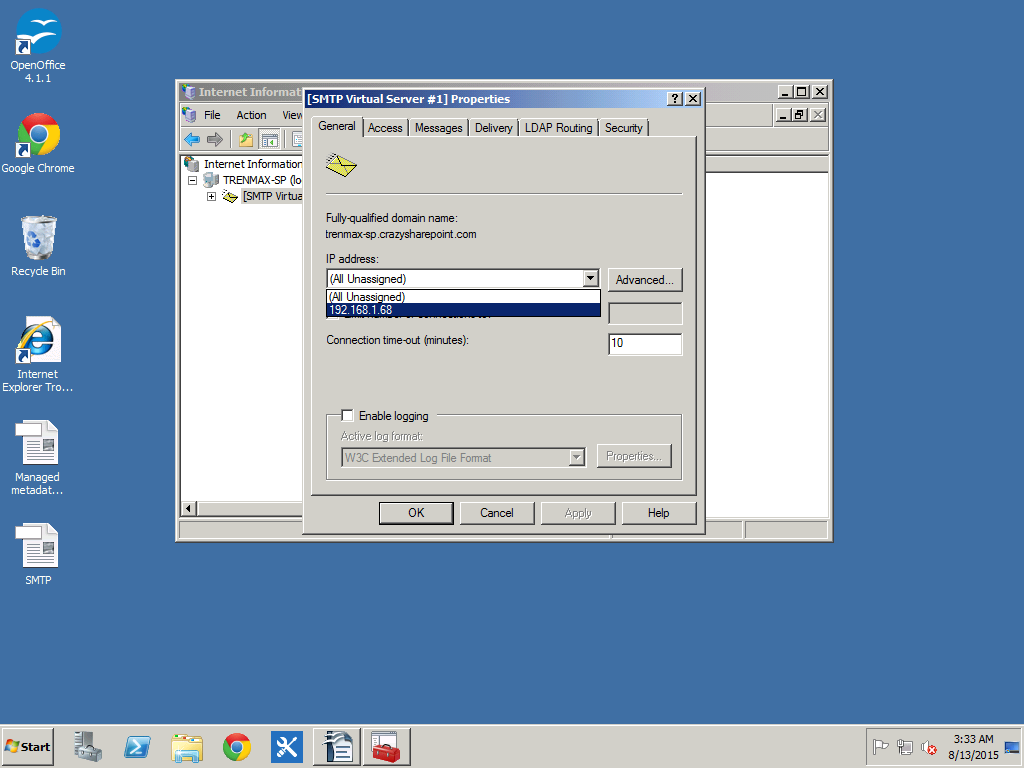
Task: Open Internet Explorer Troubleshooting desktop shortcut
Action: pos(38,355)
